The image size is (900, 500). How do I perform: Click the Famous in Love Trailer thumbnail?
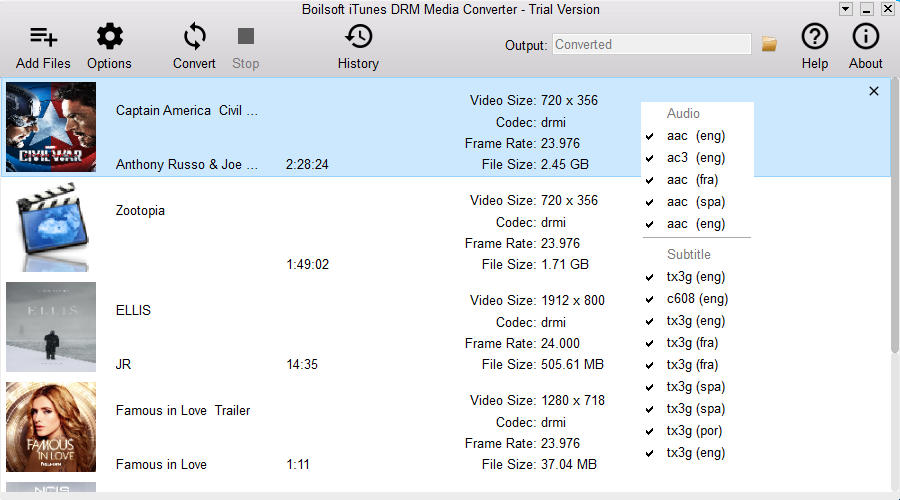coord(51,427)
